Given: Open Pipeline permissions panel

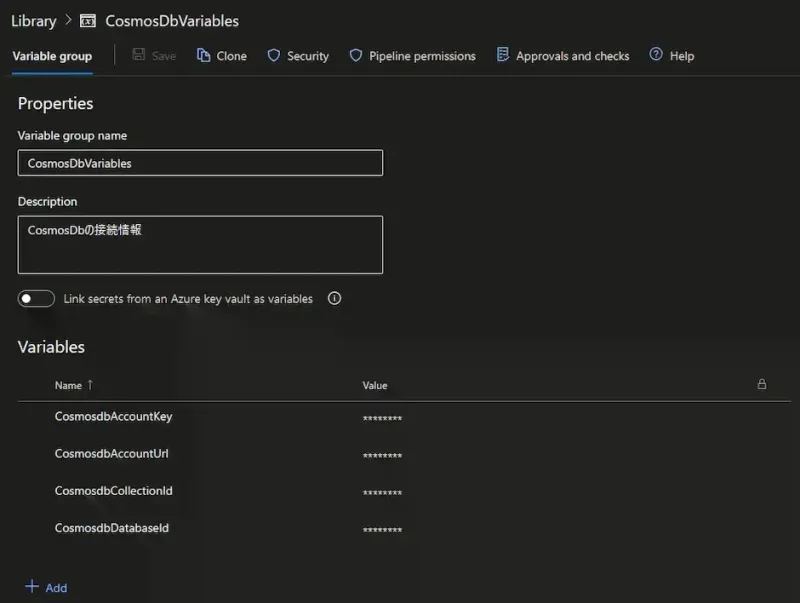Looking at the screenshot, I should 414,56.
